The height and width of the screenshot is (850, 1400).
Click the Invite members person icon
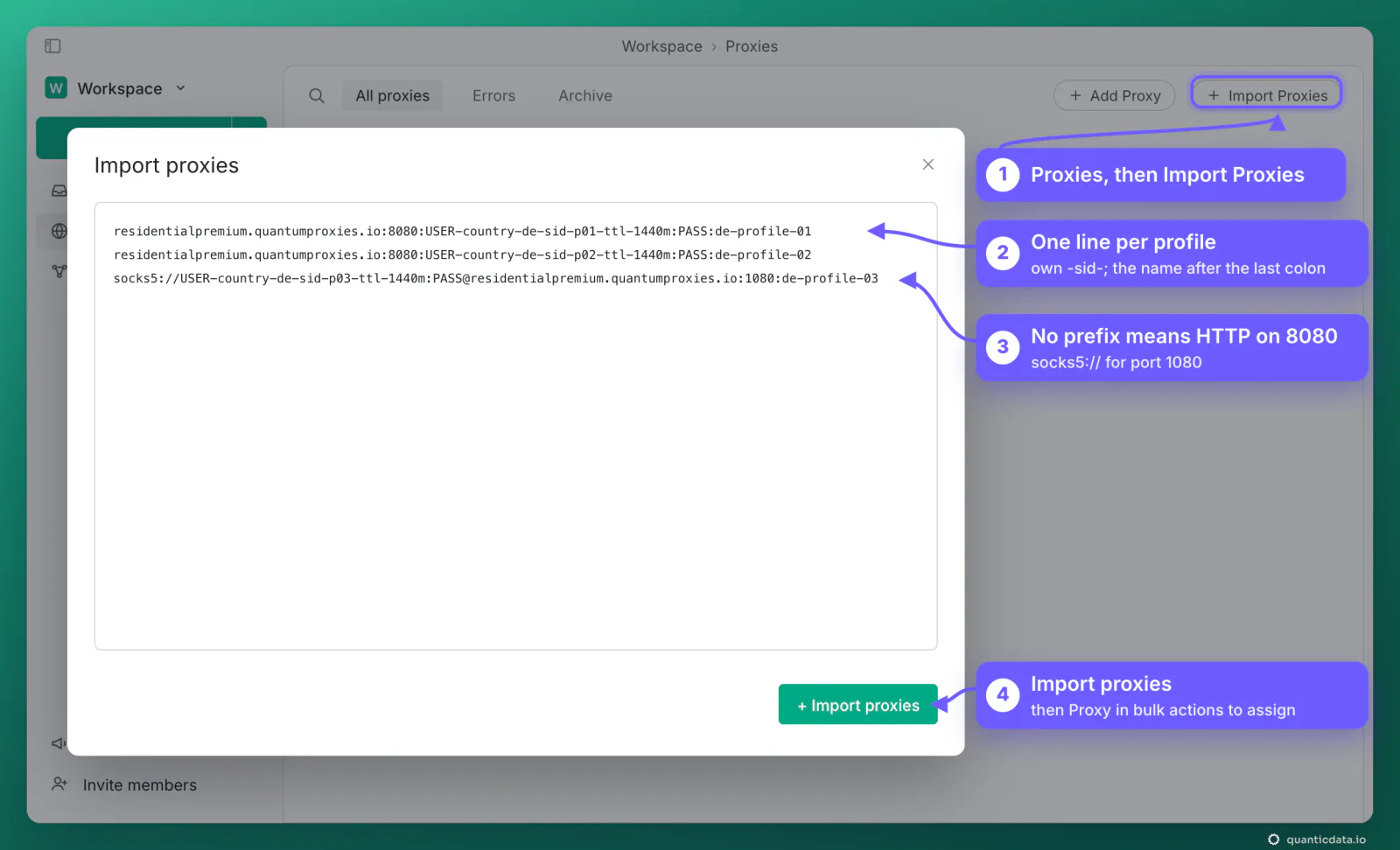click(x=59, y=784)
